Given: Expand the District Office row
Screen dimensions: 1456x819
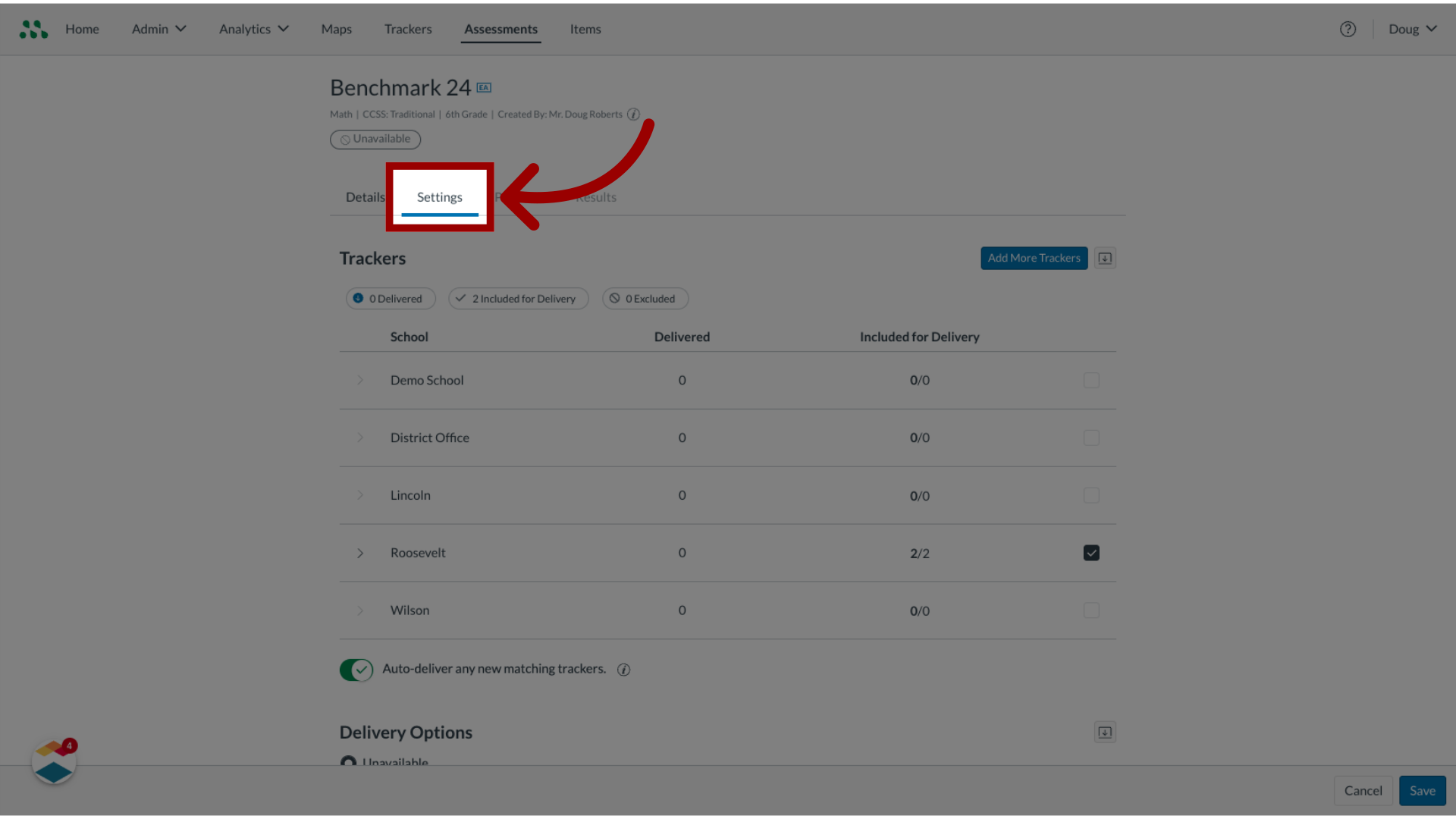Looking at the screenshot, I should [x=360, y=438].
